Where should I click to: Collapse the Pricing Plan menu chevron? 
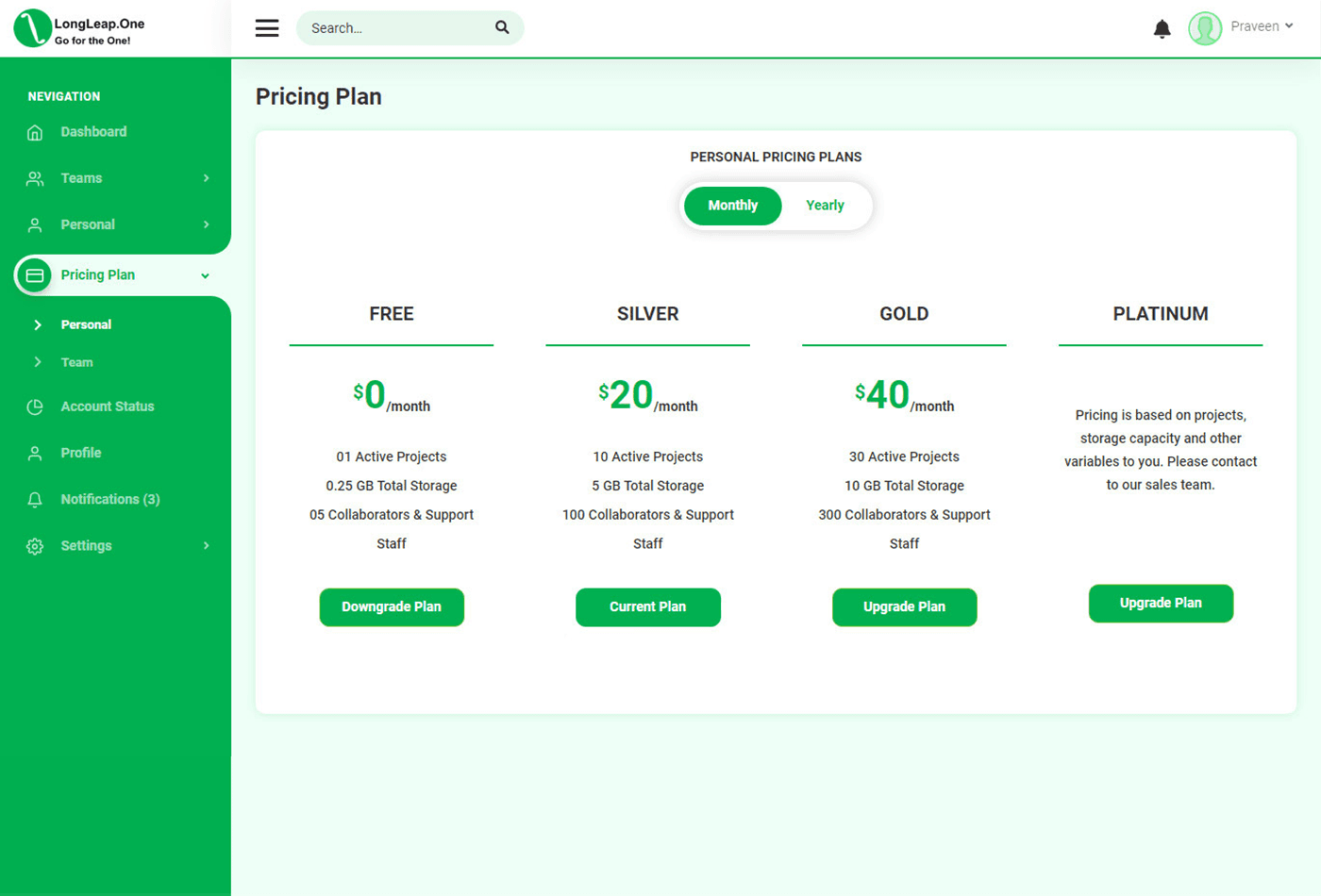coord(205,275)
